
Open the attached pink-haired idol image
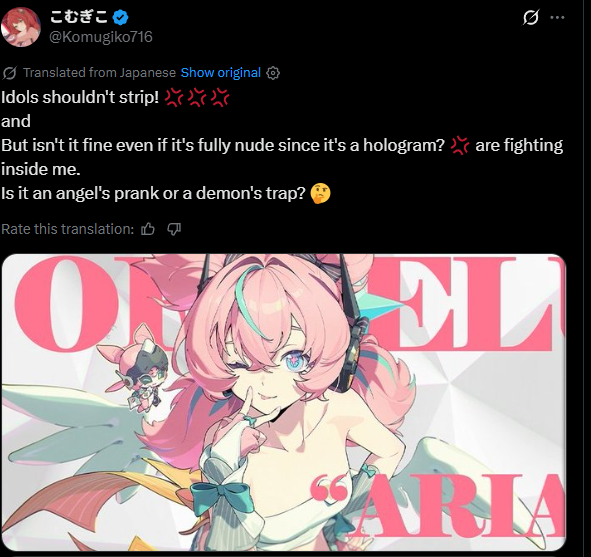284,402
